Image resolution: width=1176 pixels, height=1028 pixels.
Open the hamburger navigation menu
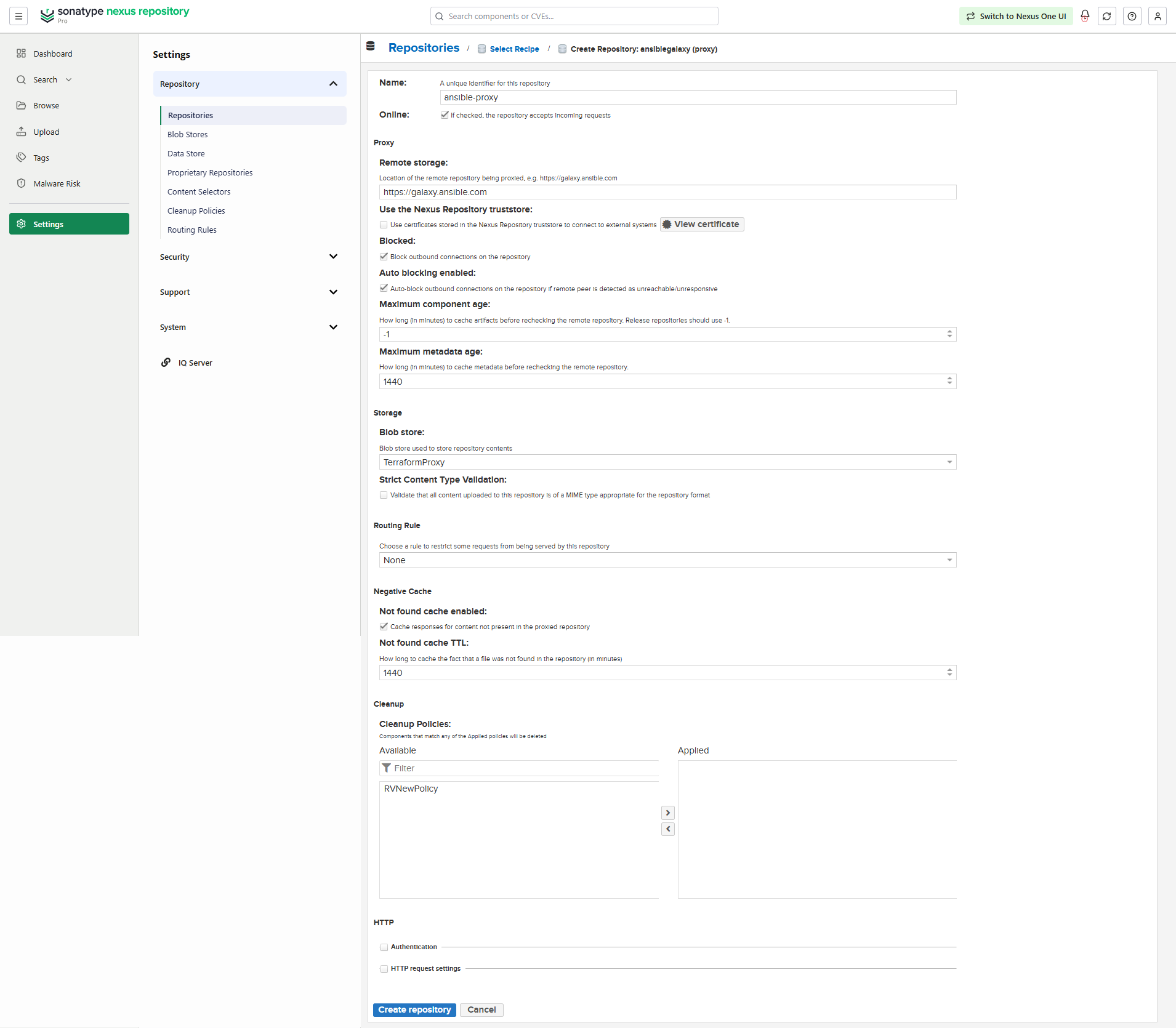pos(18,16)
